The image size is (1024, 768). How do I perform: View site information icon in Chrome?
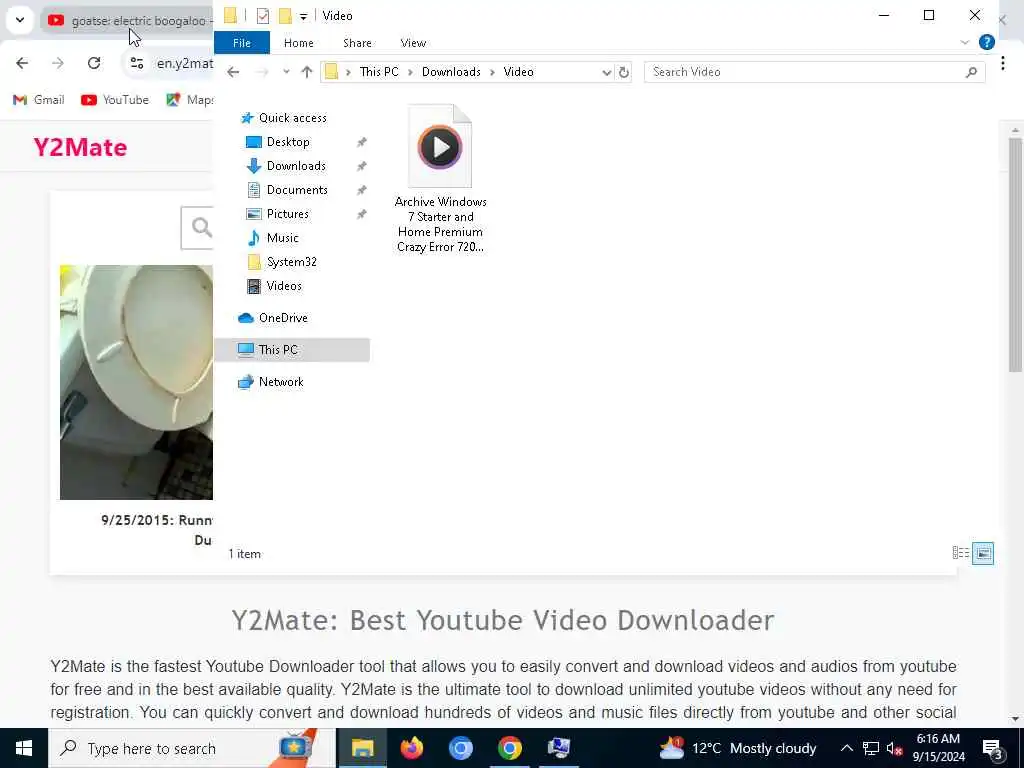click(x=136, y=63)
